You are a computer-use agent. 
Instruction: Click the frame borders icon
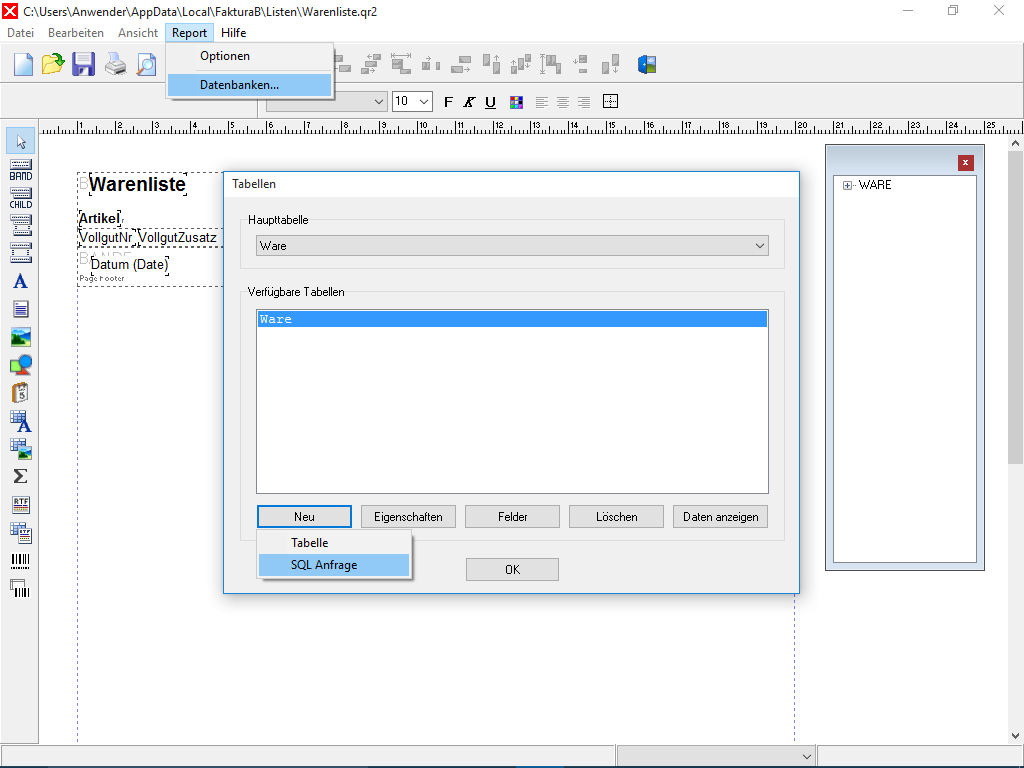point(610,101)
